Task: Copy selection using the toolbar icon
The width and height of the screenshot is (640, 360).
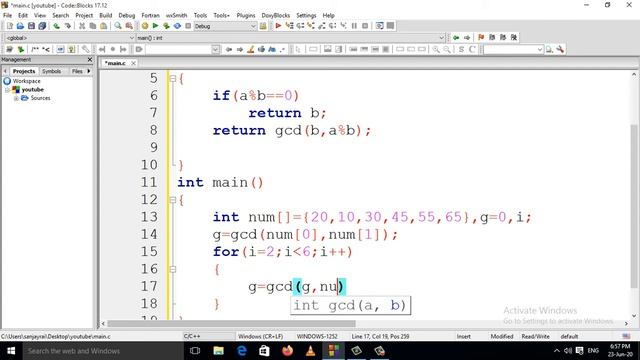Action: click(93, 26)
